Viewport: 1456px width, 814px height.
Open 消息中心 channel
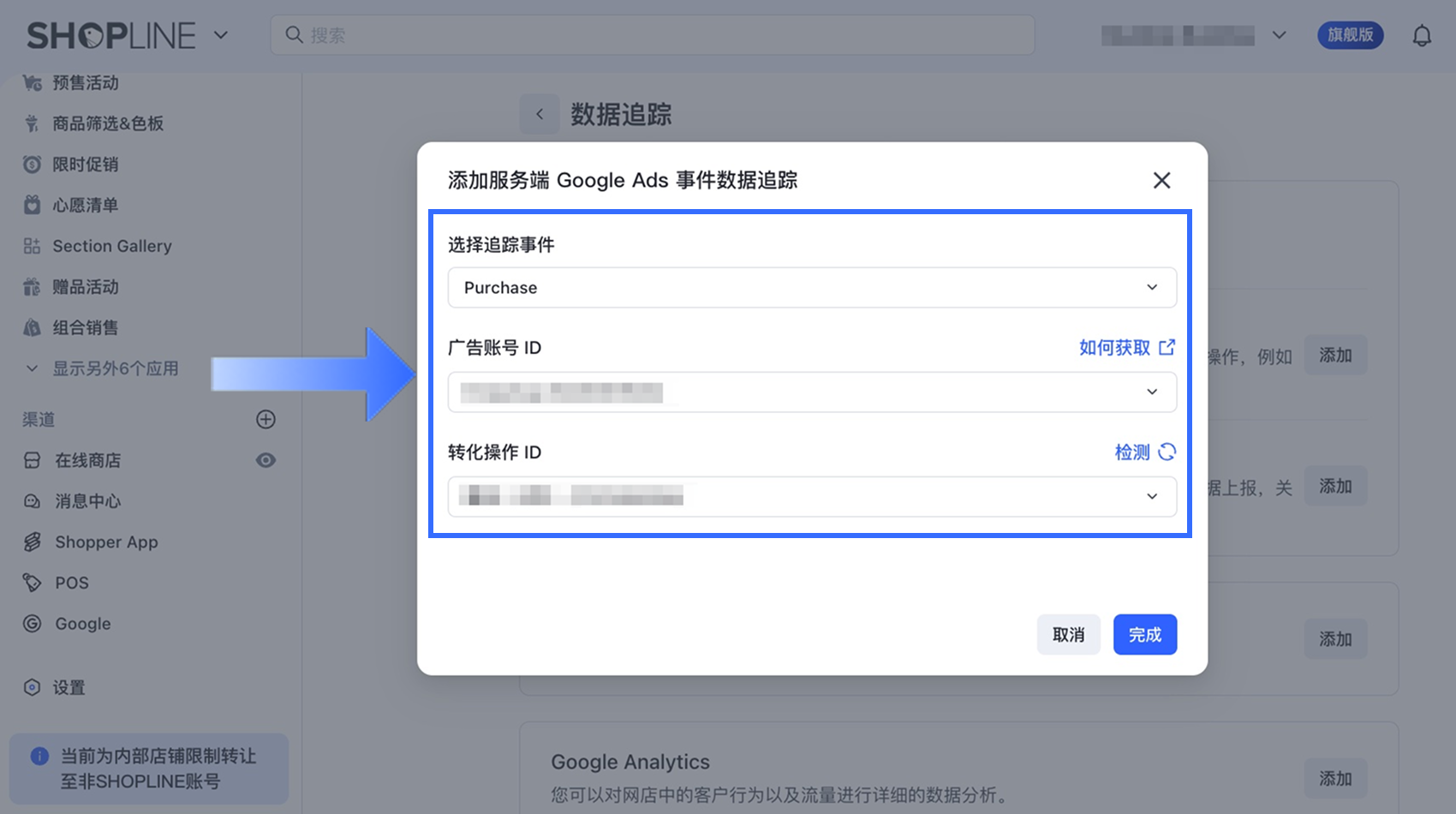[88, 501]
